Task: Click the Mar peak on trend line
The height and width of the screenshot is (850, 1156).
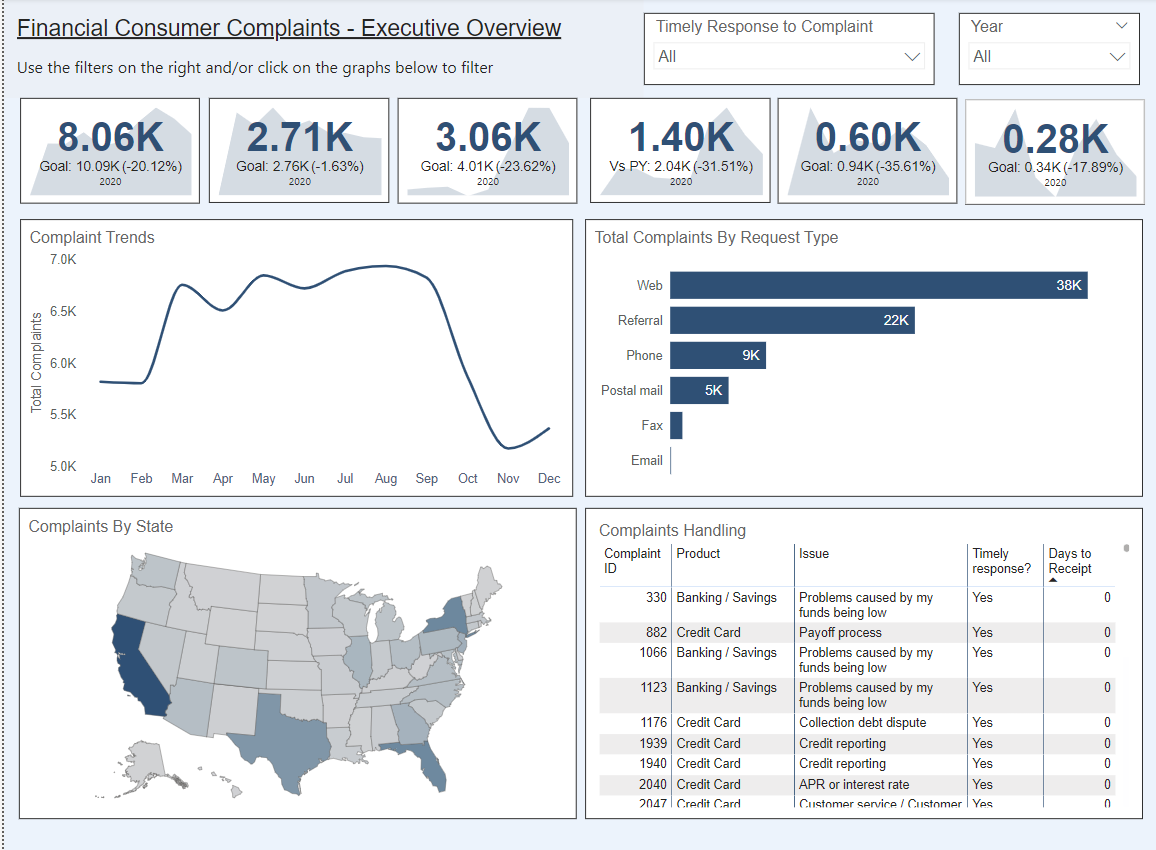Action: click(x=182, y=284)
